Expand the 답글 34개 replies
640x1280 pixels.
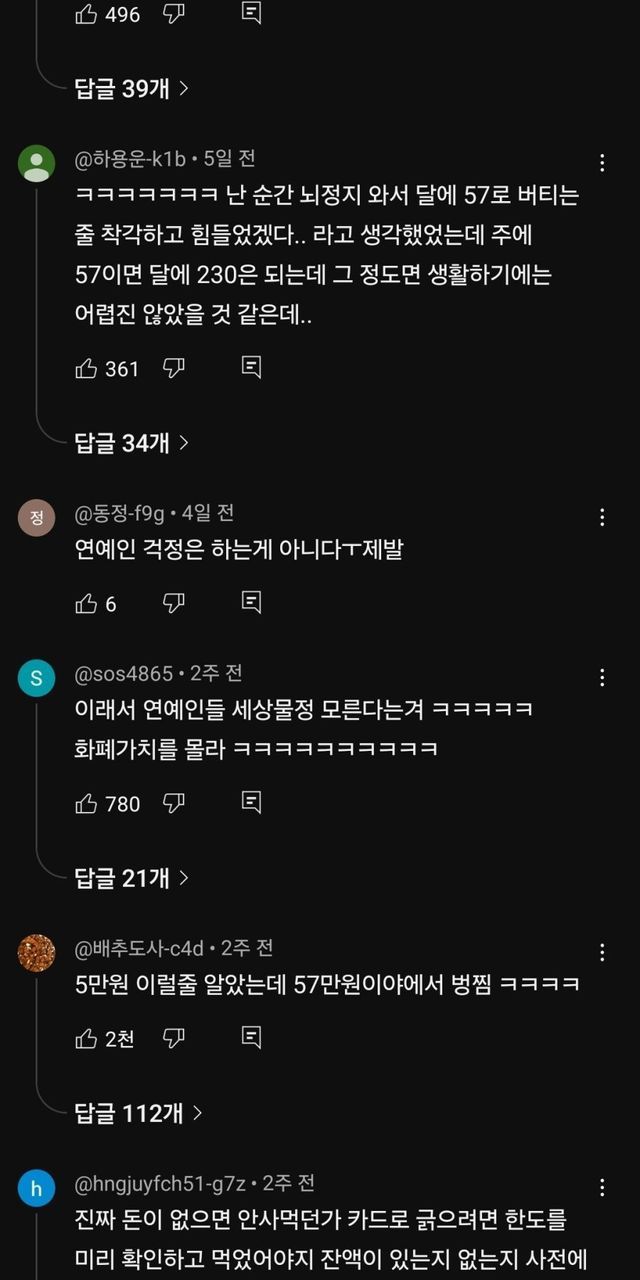coord(132,443)
